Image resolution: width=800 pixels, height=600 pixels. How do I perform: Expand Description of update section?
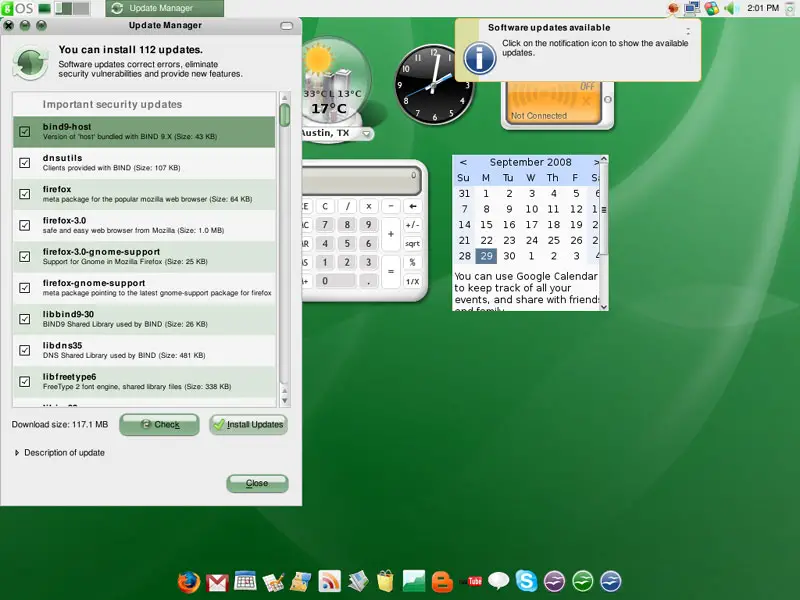click(x=60, y=453)
